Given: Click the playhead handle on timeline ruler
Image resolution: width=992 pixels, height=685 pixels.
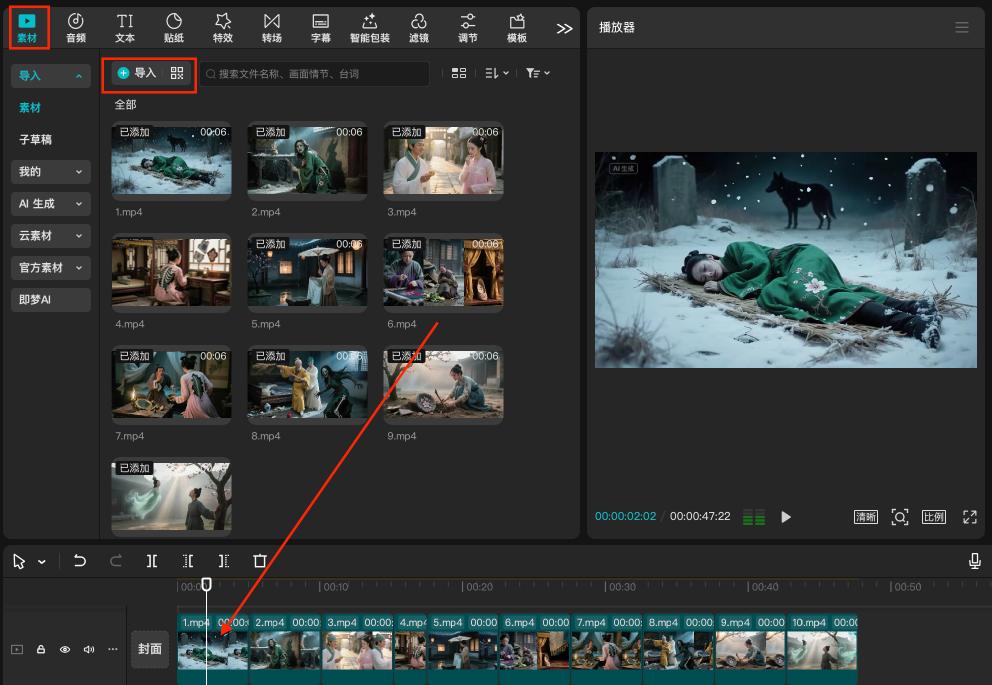Looking at the screenshot, I should (x=207, y=585).
